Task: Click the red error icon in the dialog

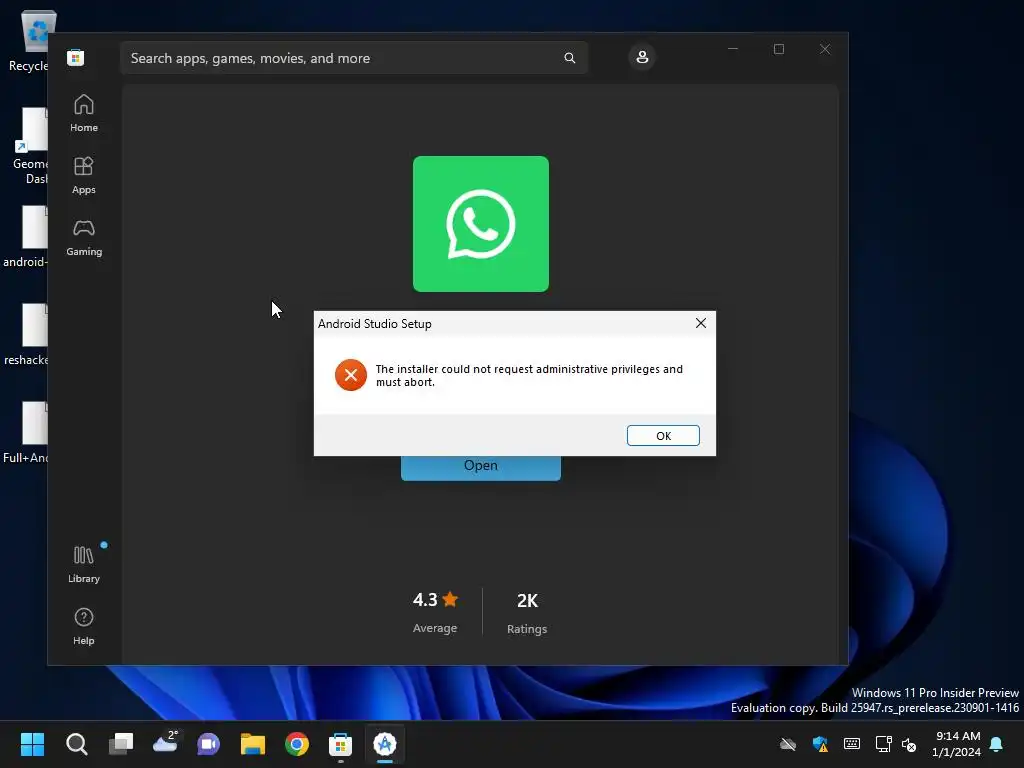Action: click(x=351, y=375)
